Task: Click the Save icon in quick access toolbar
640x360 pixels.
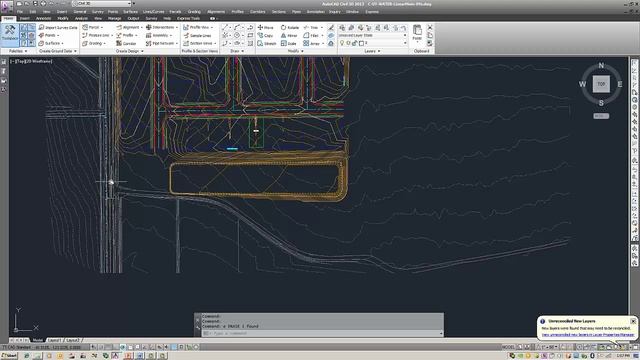Action: point(35,4)
